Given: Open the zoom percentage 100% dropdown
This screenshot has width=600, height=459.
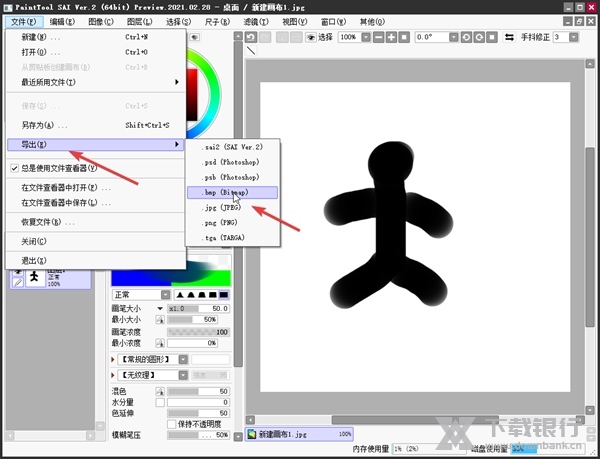Looking at the screenshot, I should pyautogui.click(x=353, y=36).
